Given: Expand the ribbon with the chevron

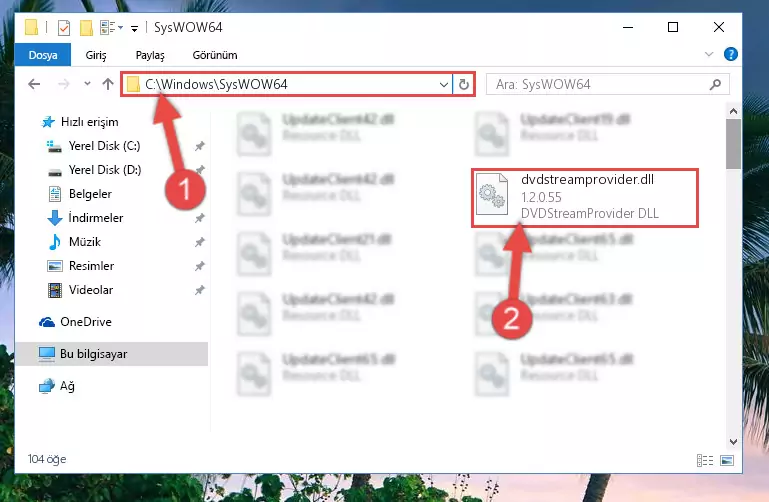Looking at the screenshot, I should point(709,54).
